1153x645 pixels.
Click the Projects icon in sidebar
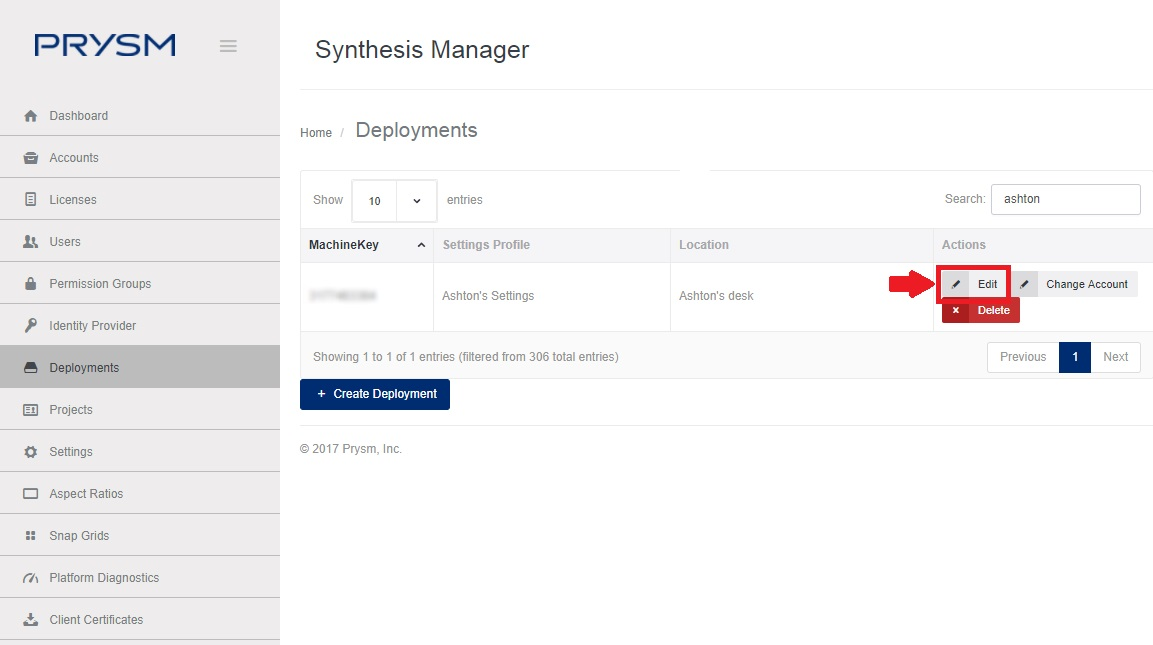[x=30, y=410]
